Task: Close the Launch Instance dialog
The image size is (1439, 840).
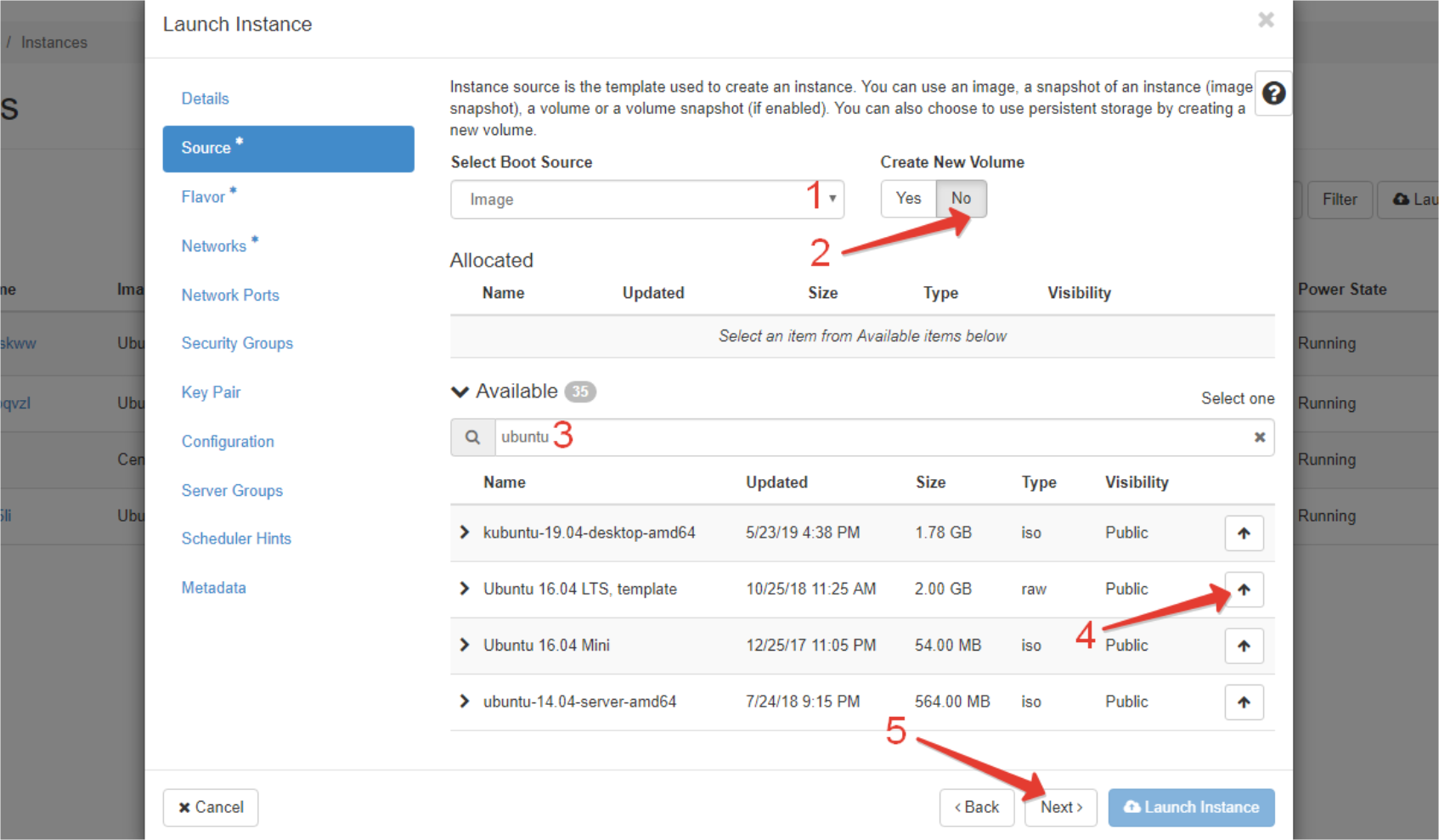Action: 1265,20
